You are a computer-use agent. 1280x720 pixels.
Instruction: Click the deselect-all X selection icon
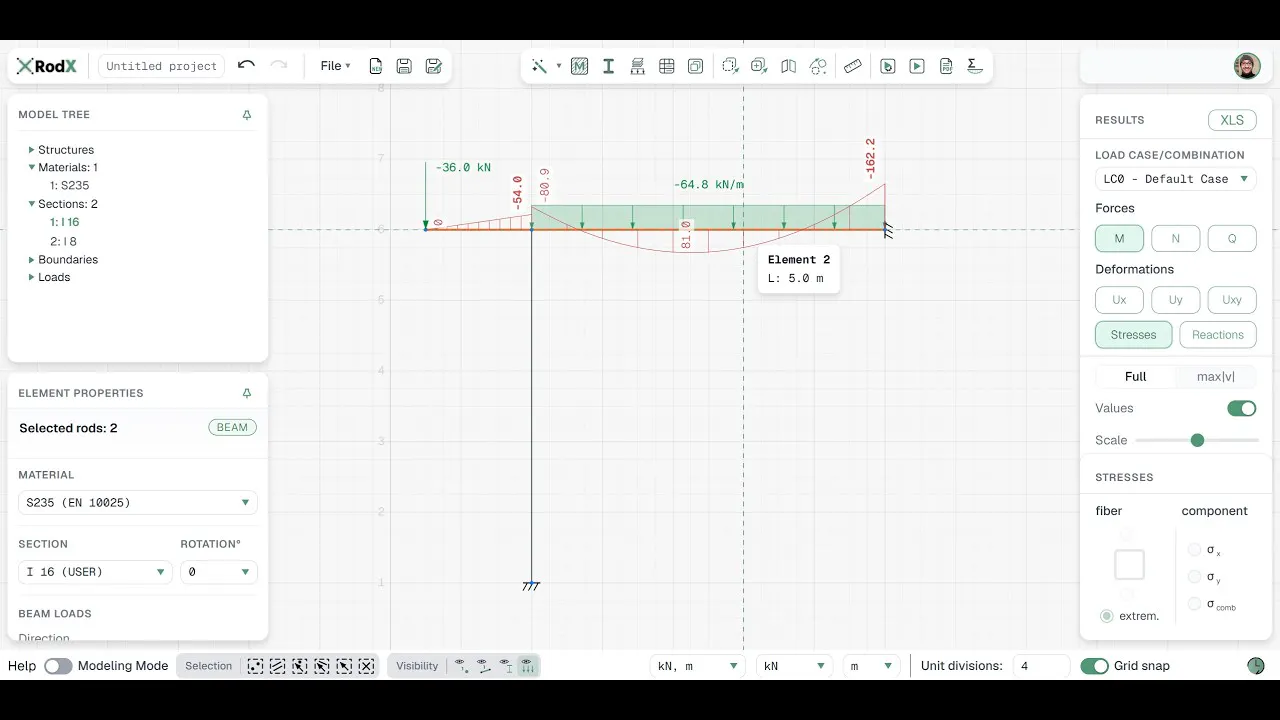click(366, 666)
